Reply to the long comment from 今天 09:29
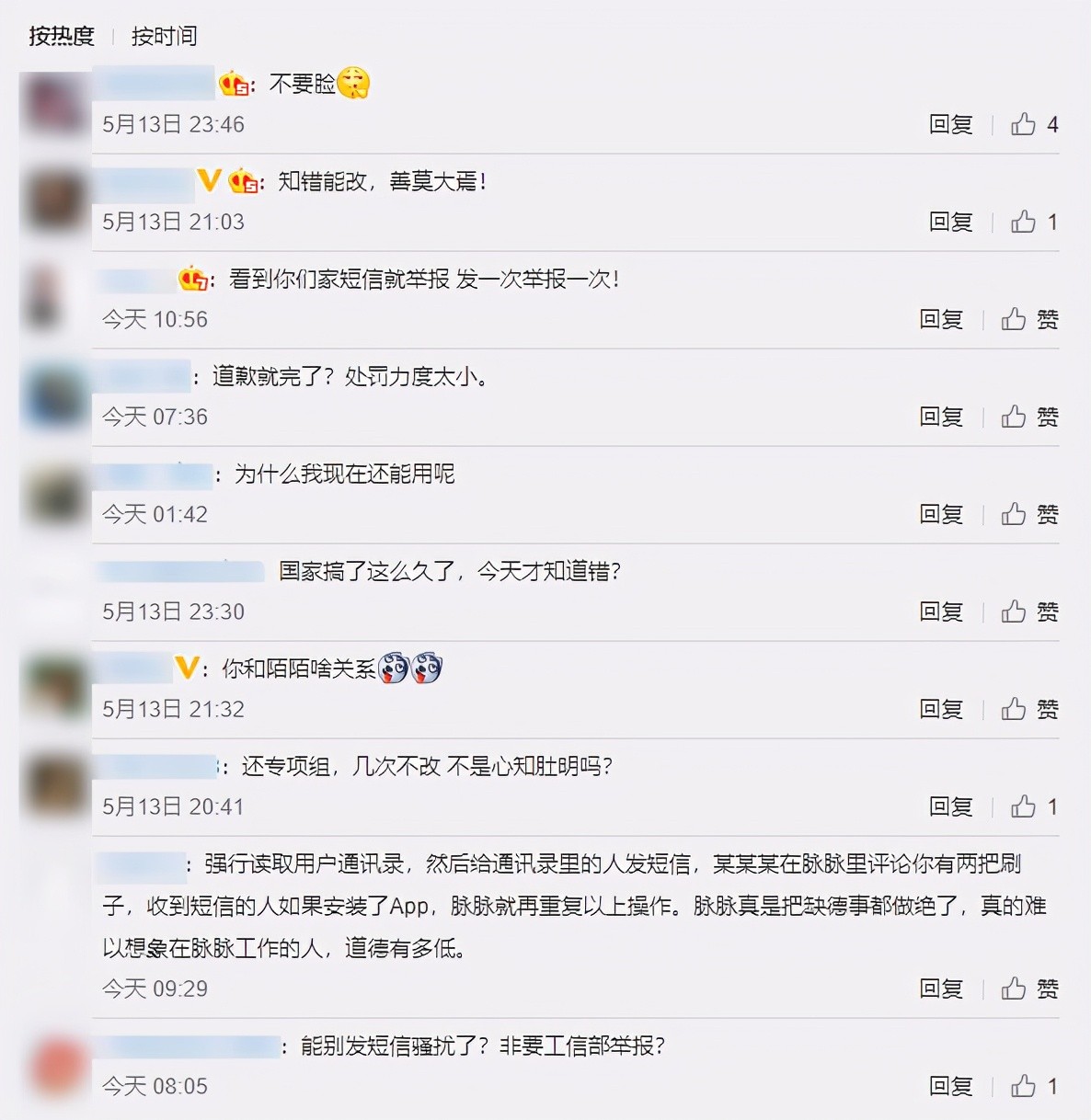 coord(942,989)
